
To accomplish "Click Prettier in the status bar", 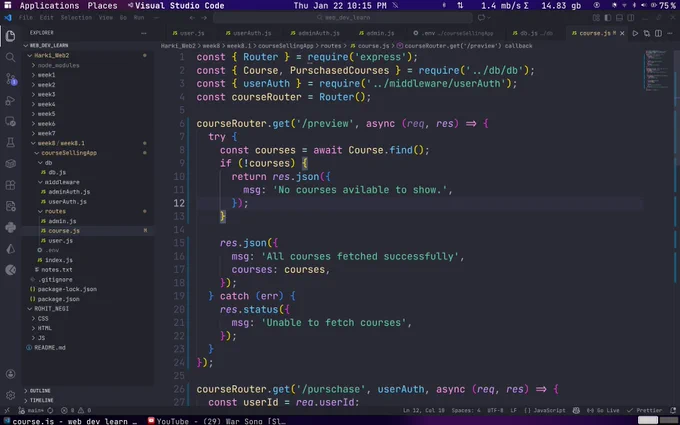I will click(x=644, y=410).
